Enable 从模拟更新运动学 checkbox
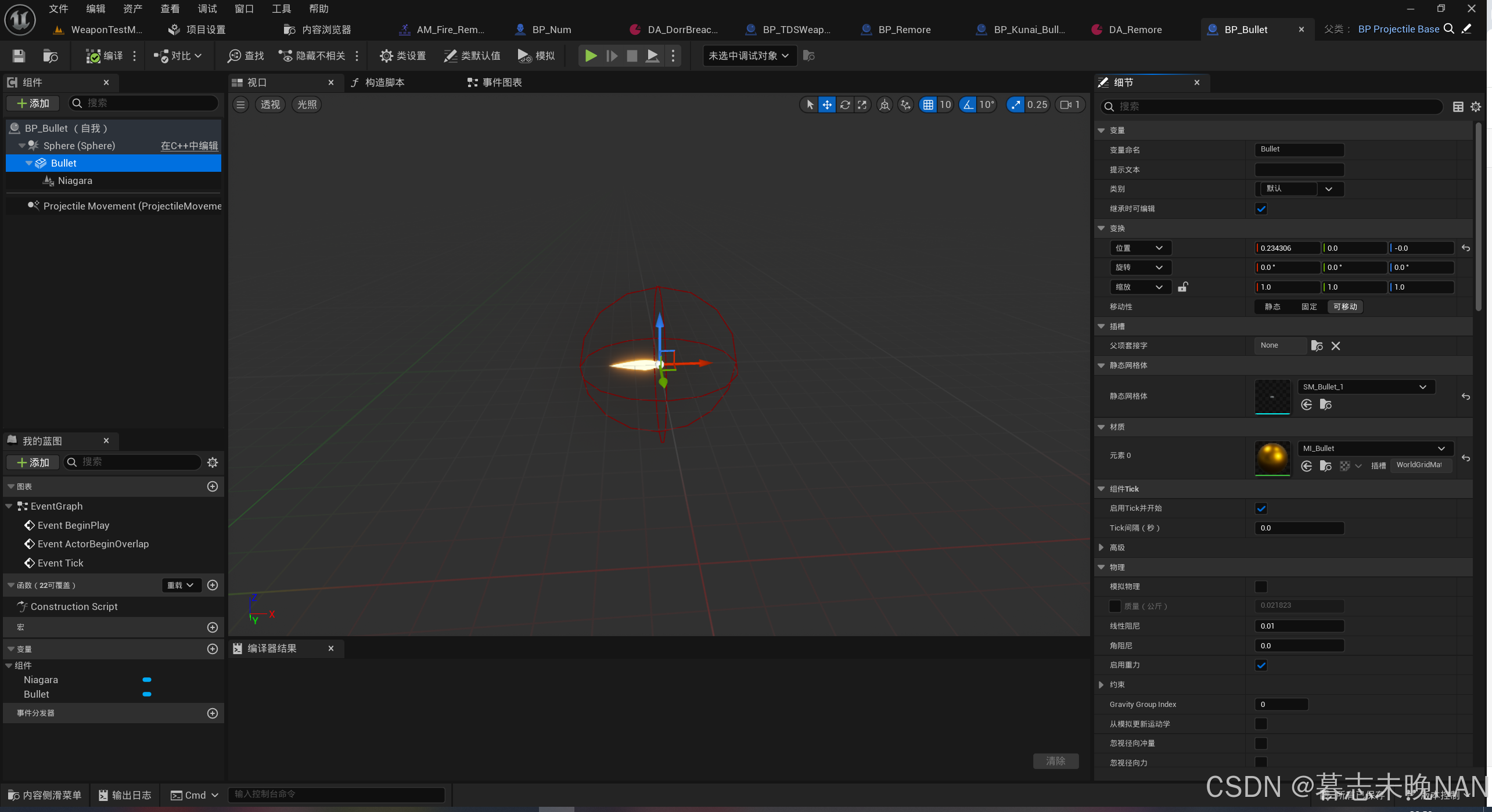Image resolution: width=1492 pixels, height=812 pixels. (1261, 724)
